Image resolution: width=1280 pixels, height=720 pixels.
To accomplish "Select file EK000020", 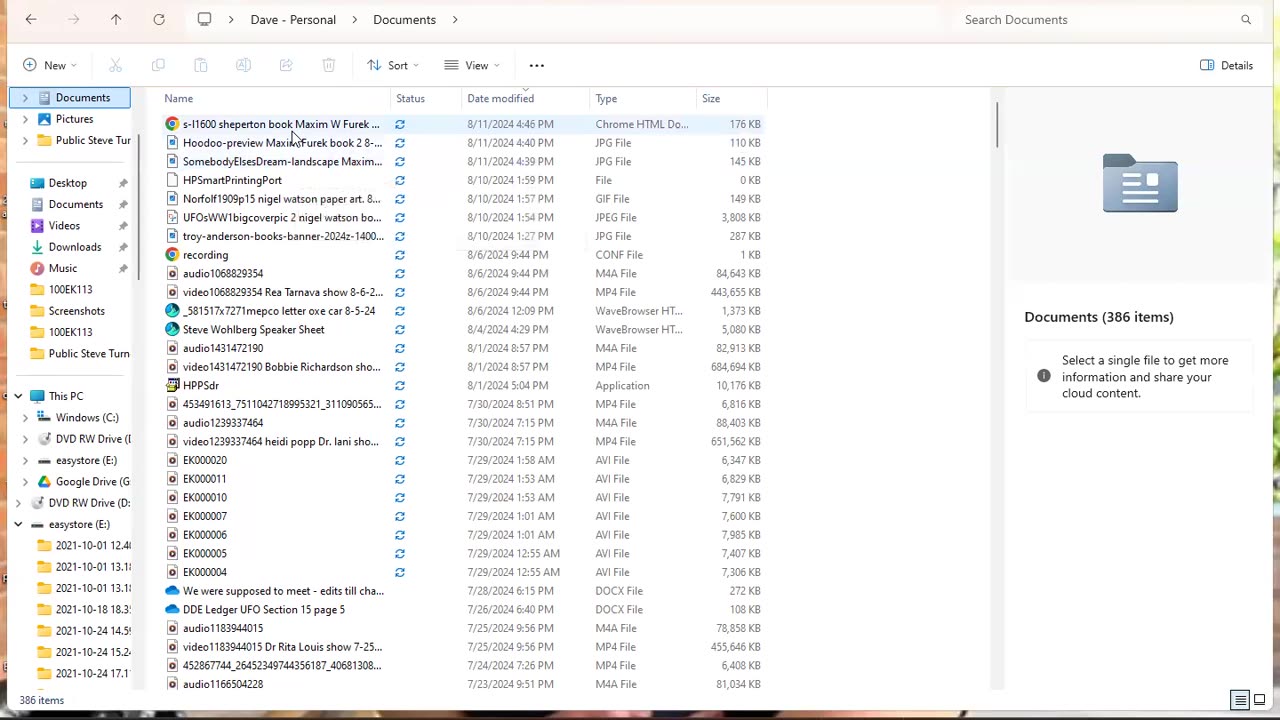I will coord(205,460).
